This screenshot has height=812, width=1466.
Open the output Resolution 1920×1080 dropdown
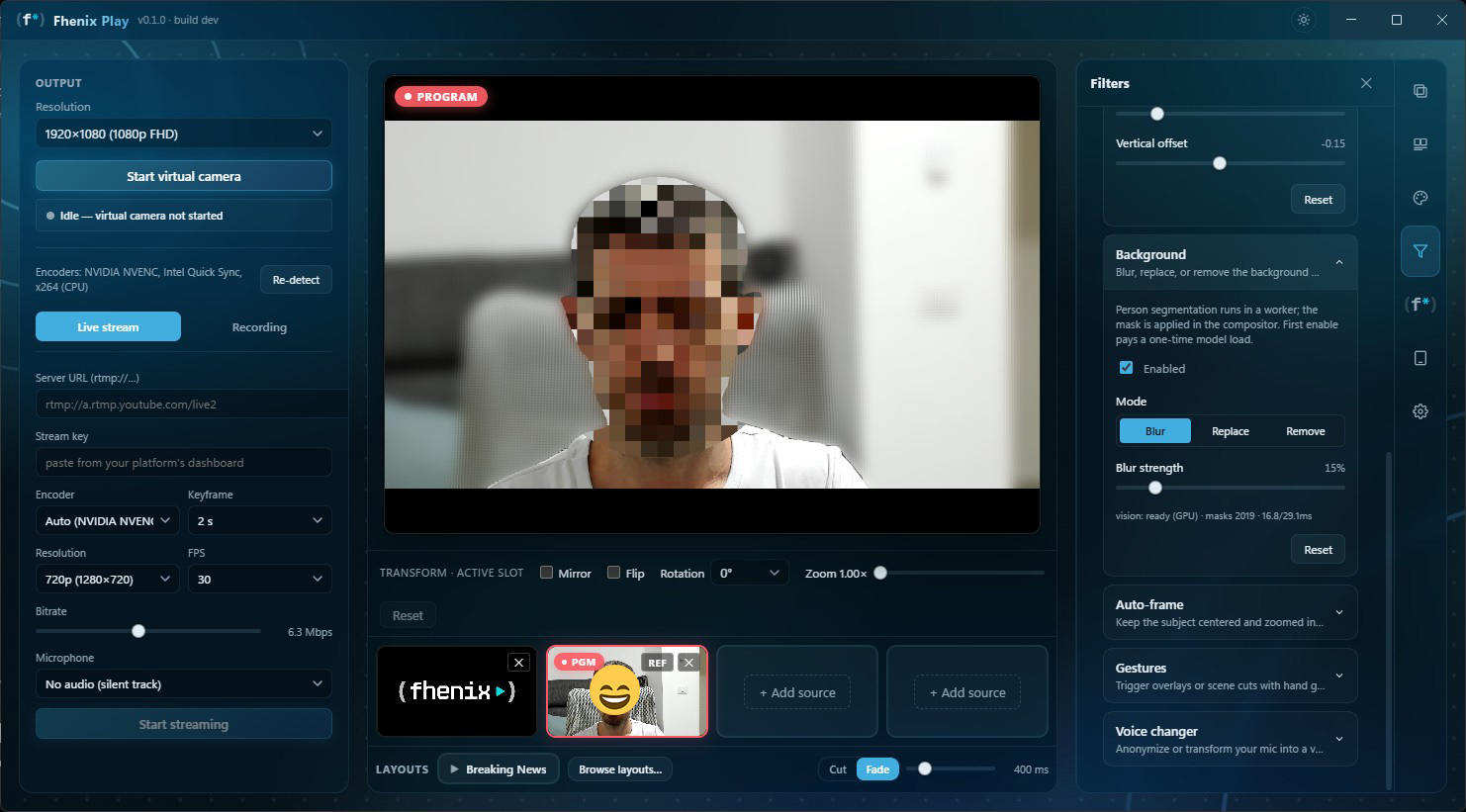184,134
